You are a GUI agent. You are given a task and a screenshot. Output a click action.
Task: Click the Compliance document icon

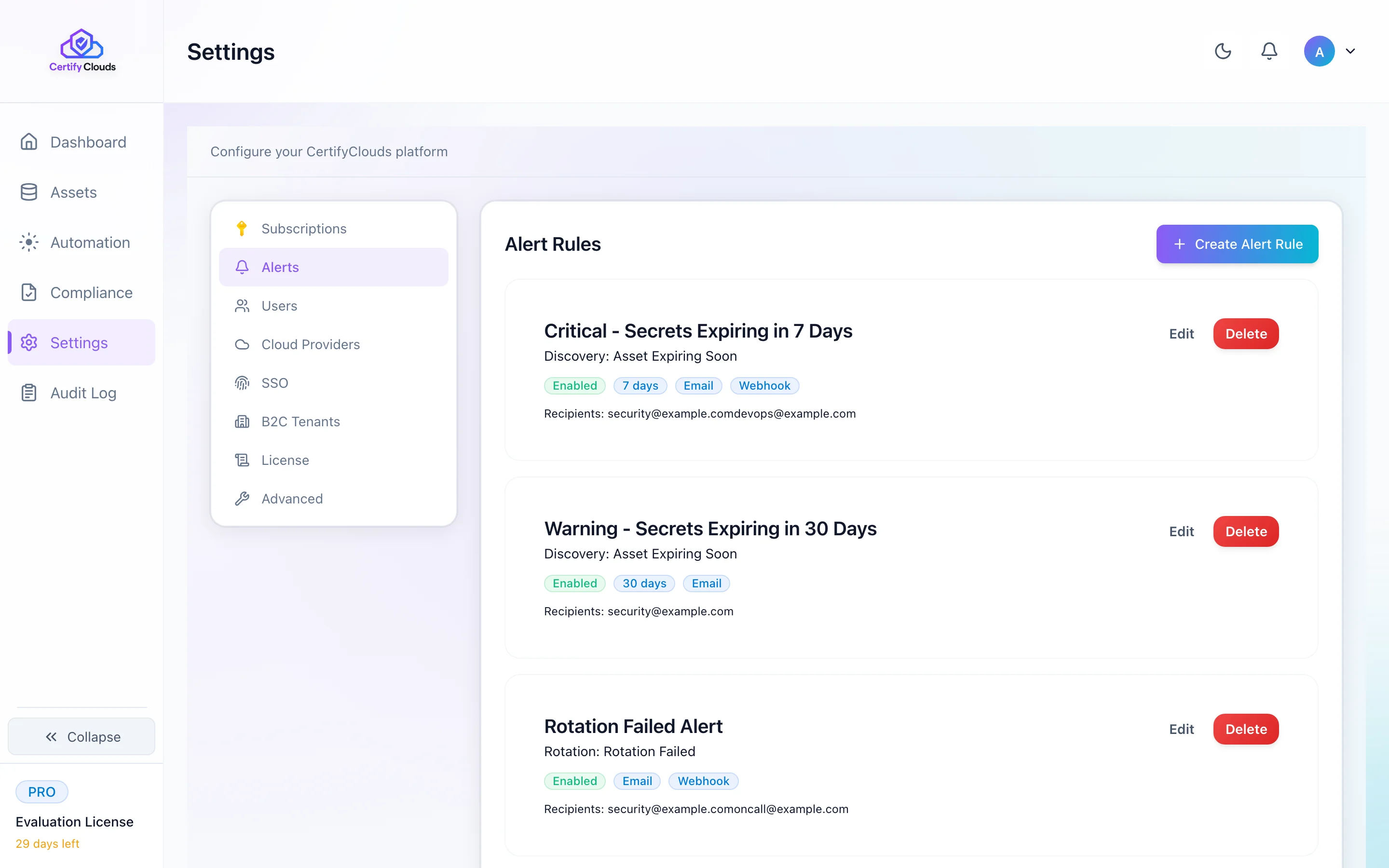[29, 292]
